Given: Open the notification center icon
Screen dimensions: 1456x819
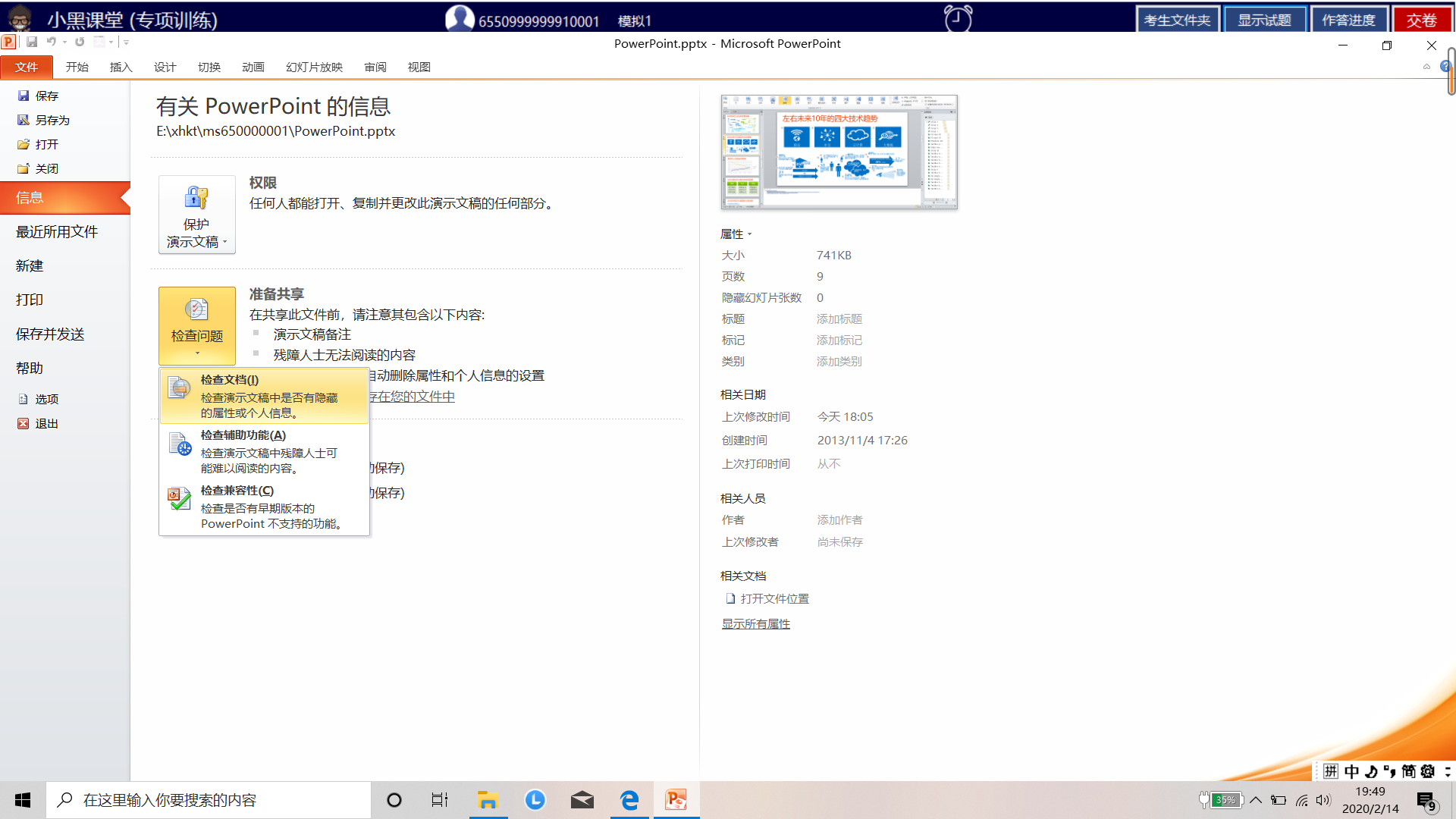Looking at the screenshot, I should [1426, 801].
